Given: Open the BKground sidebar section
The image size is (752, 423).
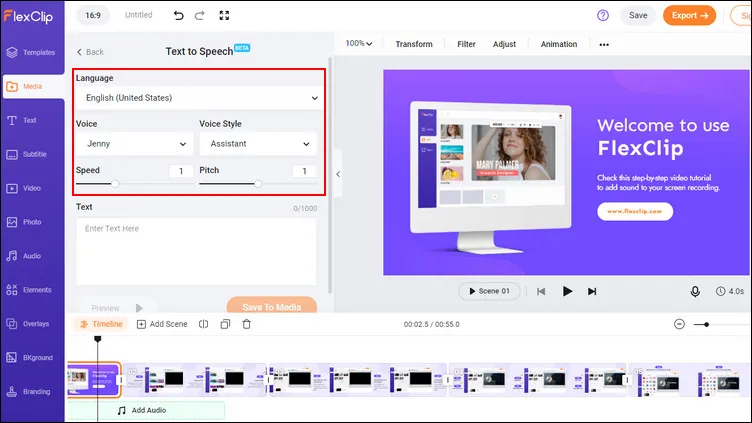Looking at the screenshot, I should tap(32, 358).
